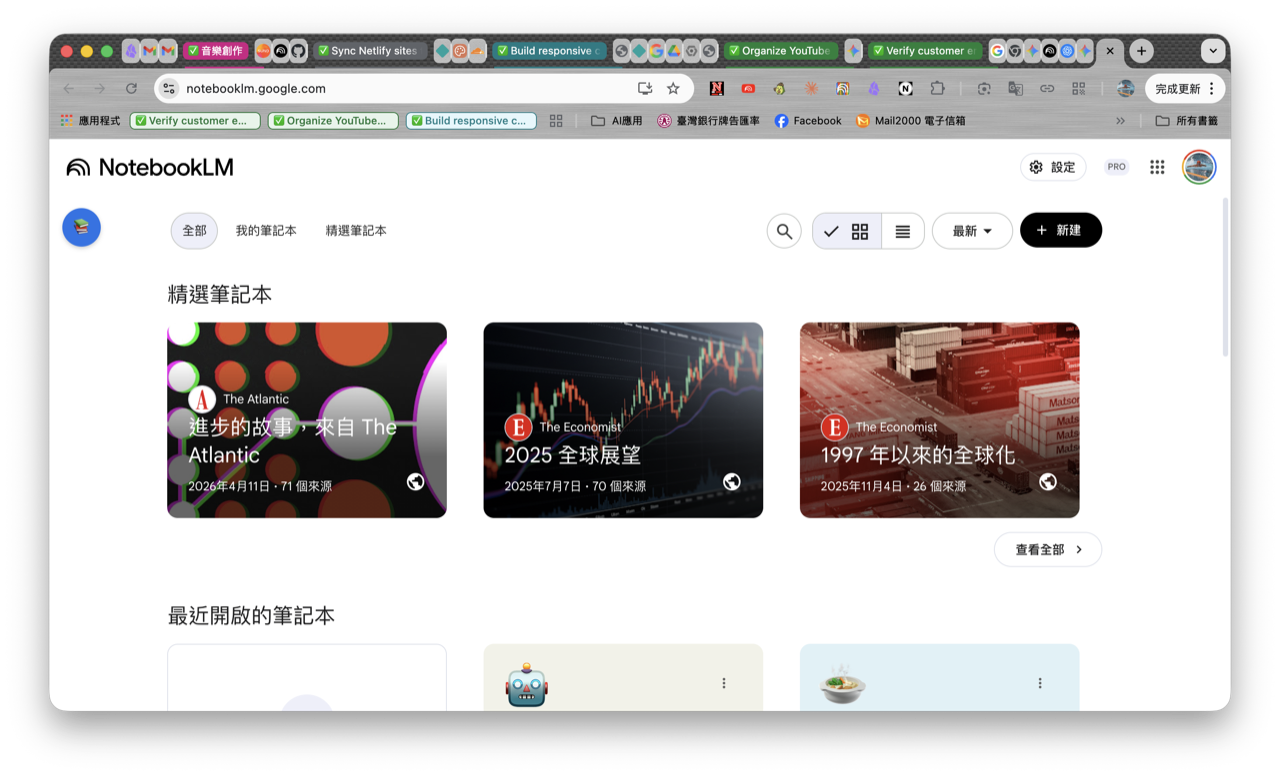Click the 完成更新 update button
1280x776 pixels.
pyautogui.click(x=1185, y=88)
